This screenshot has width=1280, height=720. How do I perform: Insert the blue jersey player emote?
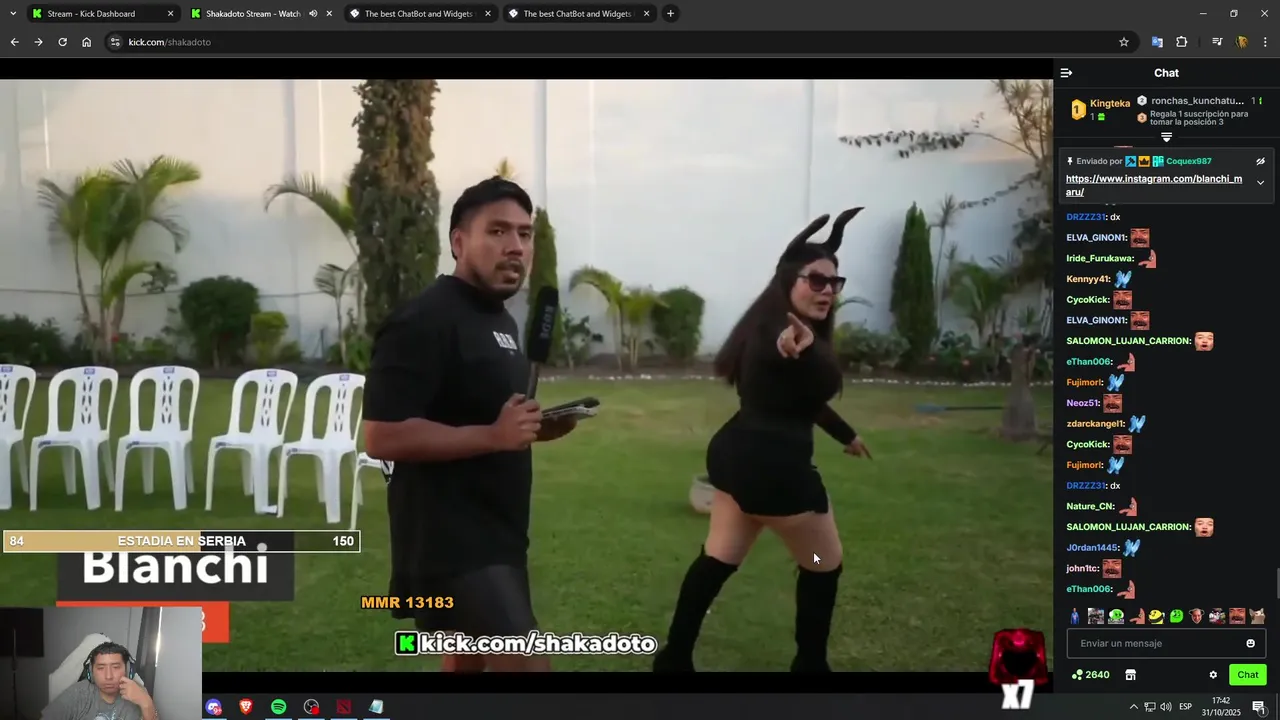coord(1075,616)
